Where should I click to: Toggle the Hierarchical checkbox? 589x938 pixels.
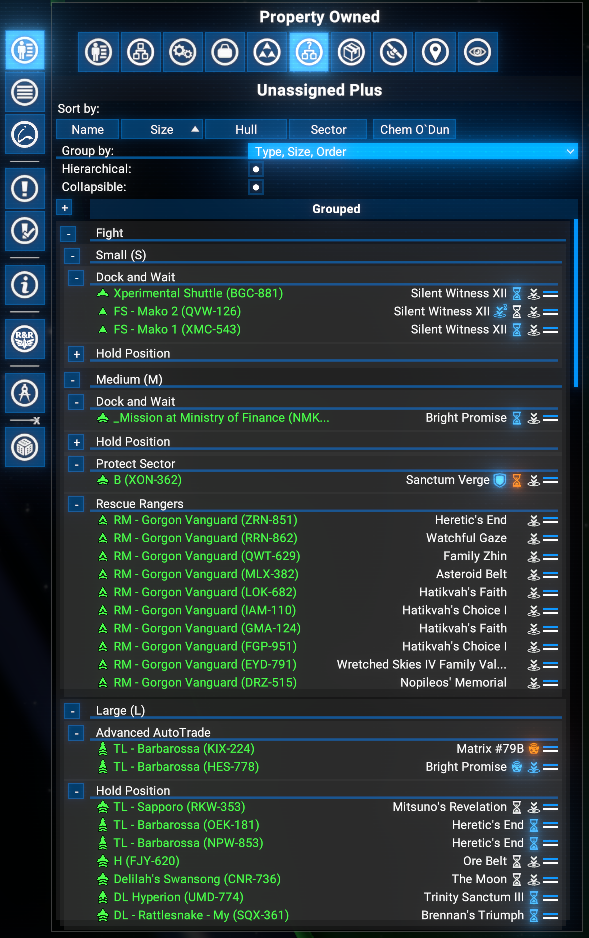(x=256, y=169)
